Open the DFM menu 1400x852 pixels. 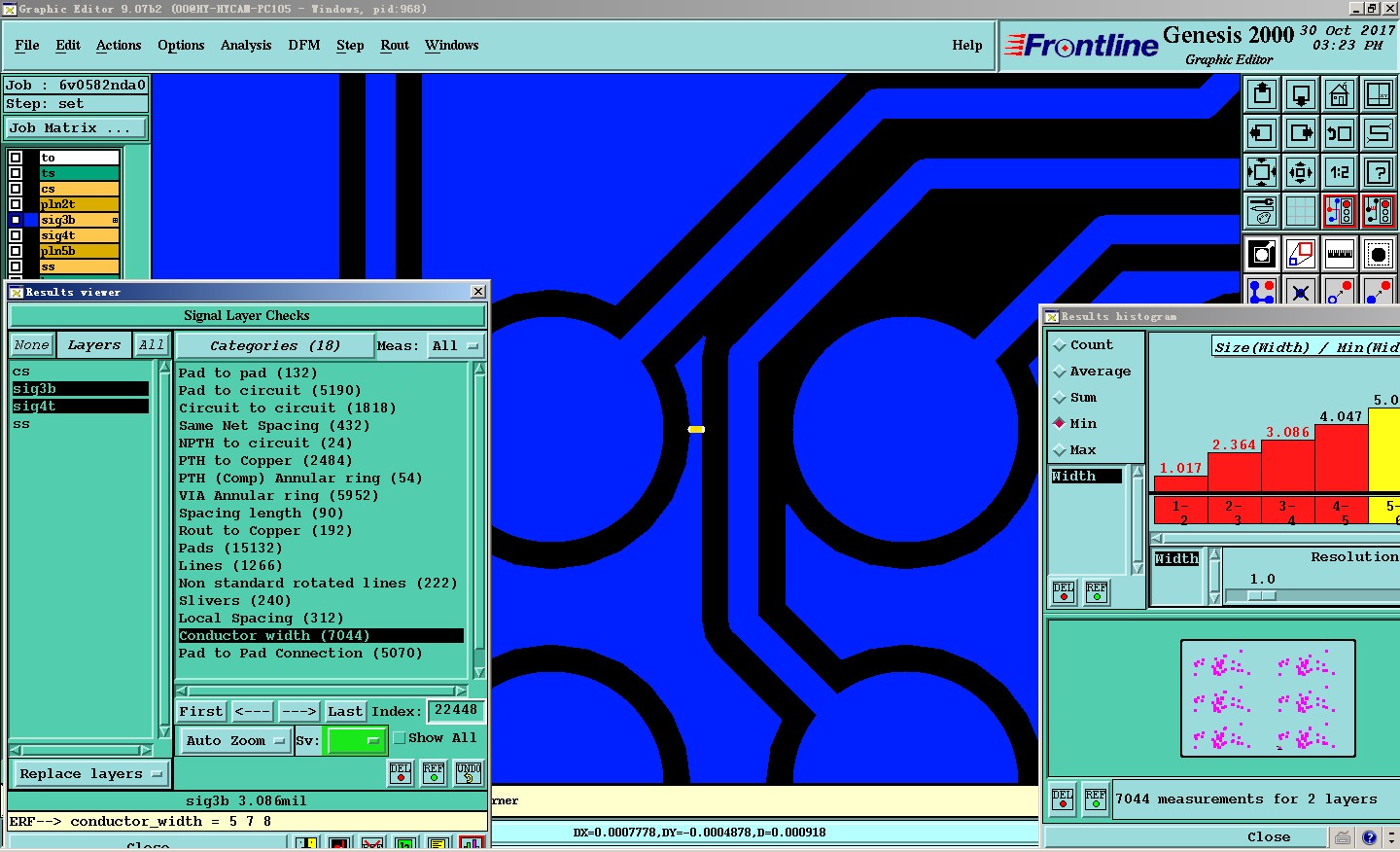[x=304, y=46]
